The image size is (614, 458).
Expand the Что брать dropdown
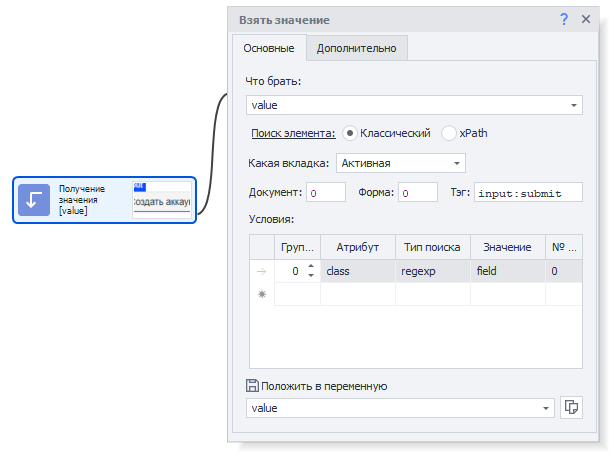[x=574, y=105]
